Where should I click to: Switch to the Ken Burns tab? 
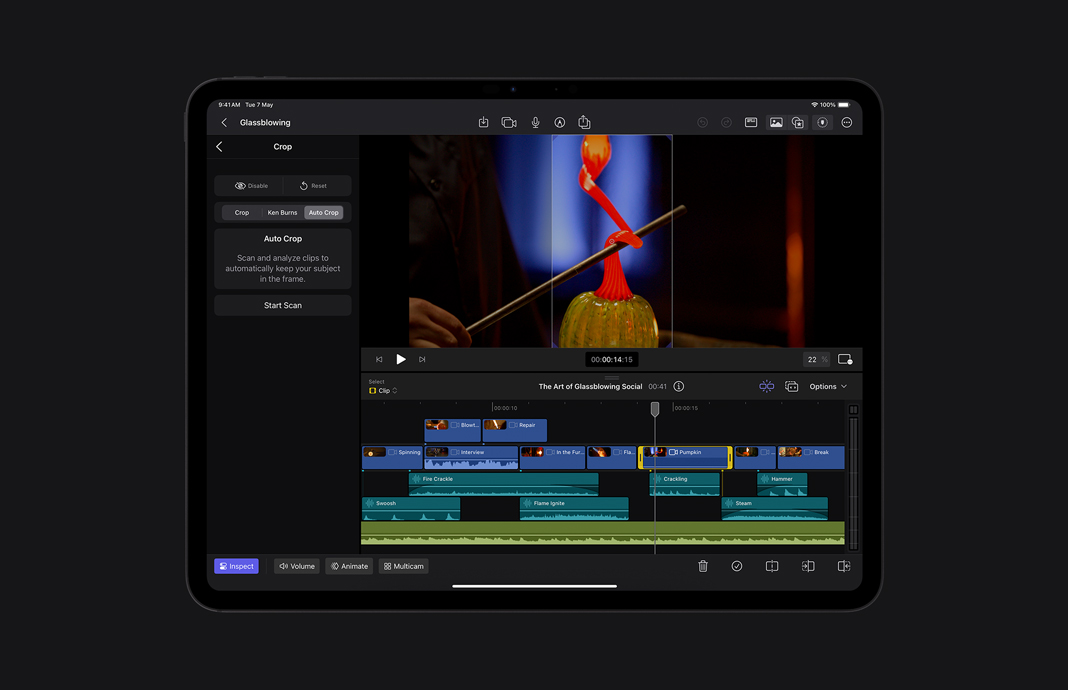click(x=282, y=212)
